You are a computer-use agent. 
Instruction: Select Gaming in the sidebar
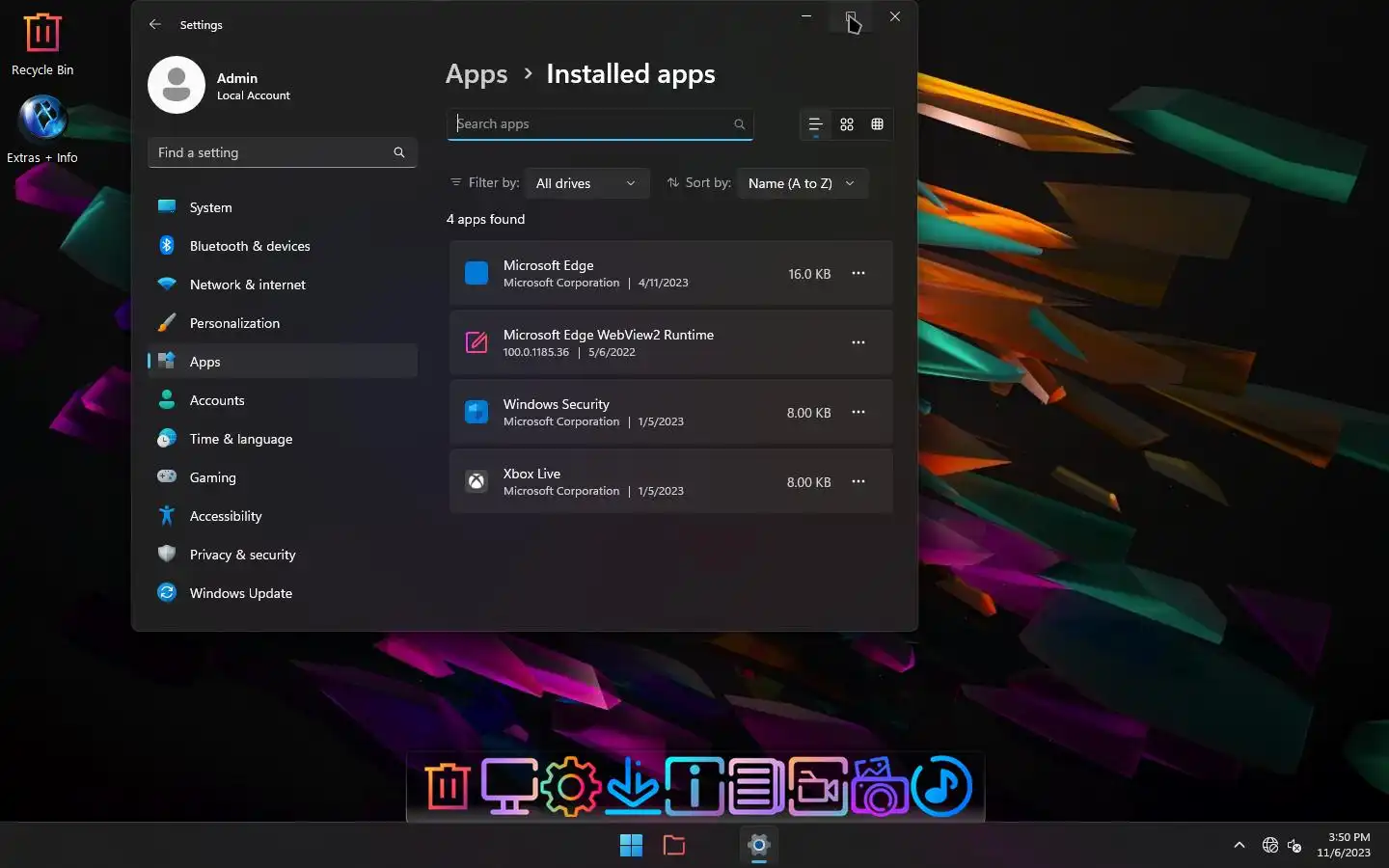pyautogui.click(x=283, y=477)
